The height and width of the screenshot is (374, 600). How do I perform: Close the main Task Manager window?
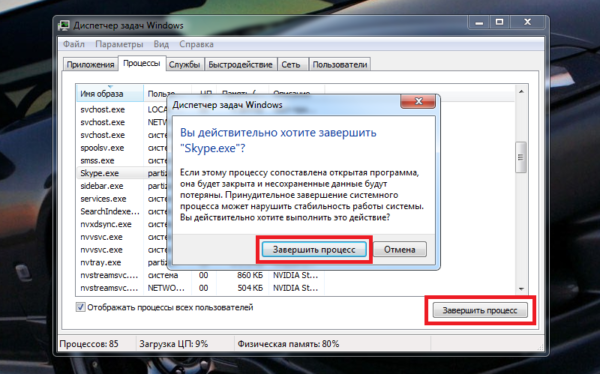tap(527, 23)
